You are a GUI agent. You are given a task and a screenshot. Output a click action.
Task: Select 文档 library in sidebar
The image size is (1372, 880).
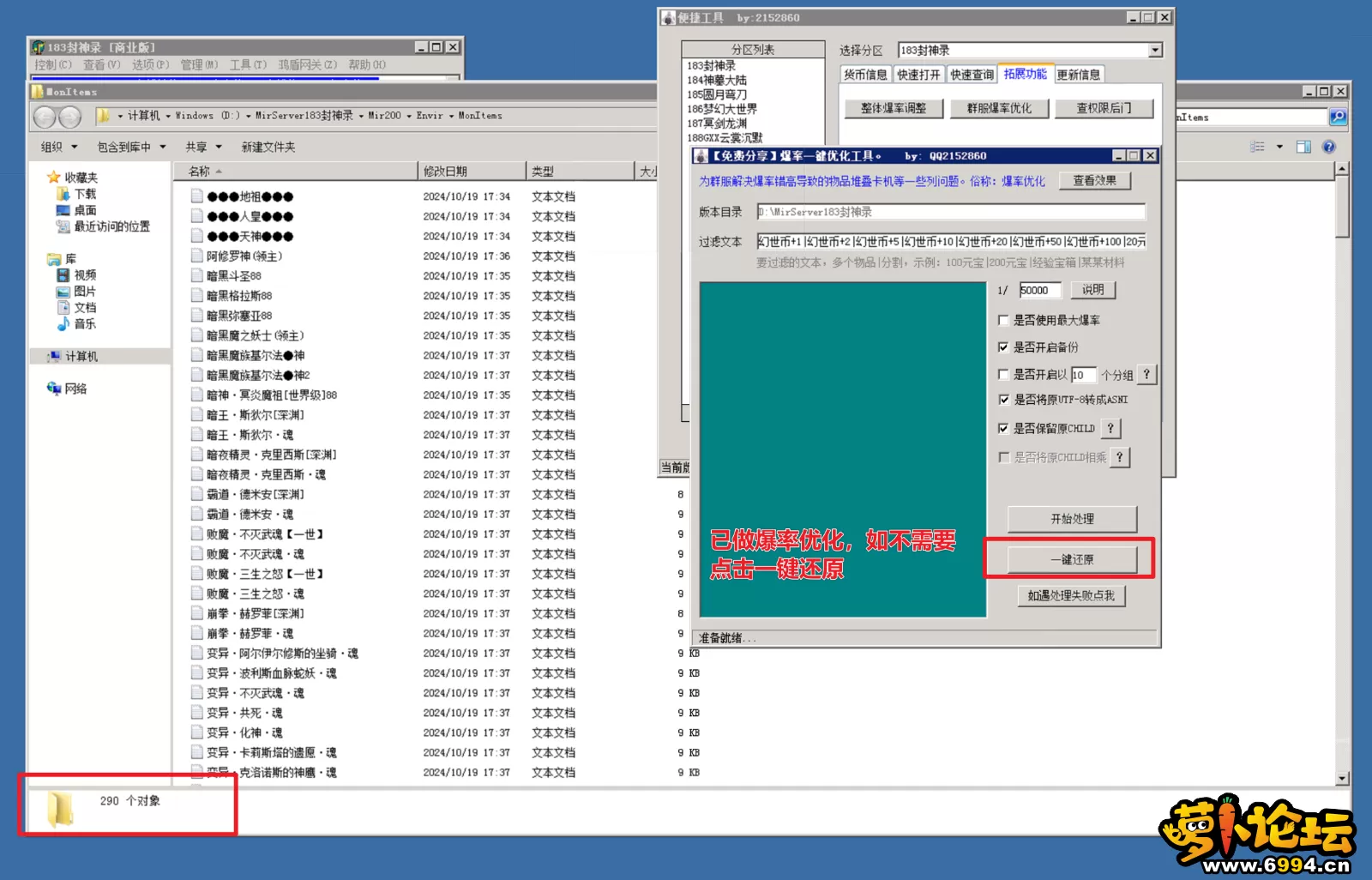pos(85,308)
